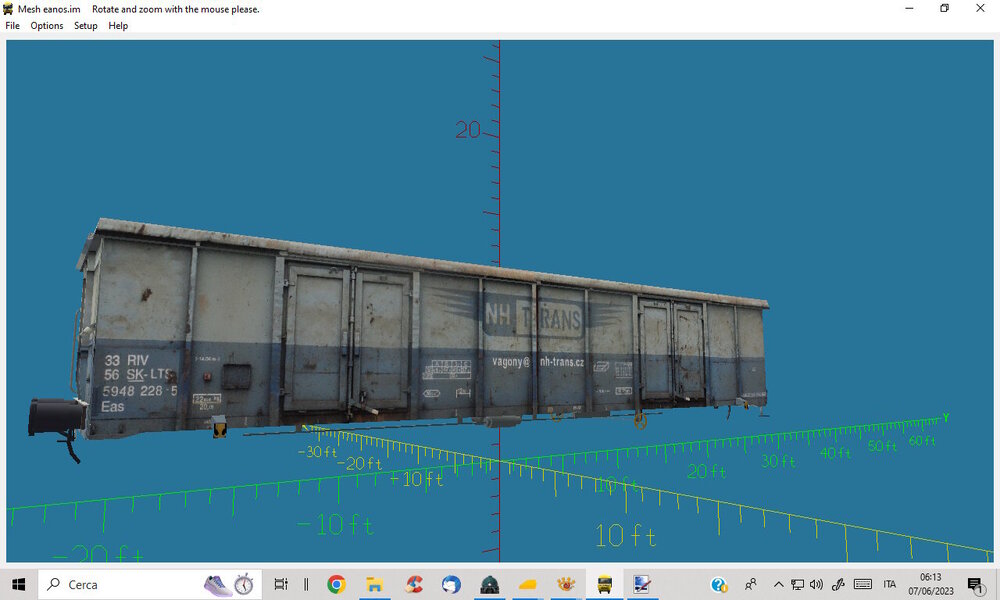Click the 60ft label on the green axis
Image resolution: width=1000 pixels, height=600 pixels.
922,441
